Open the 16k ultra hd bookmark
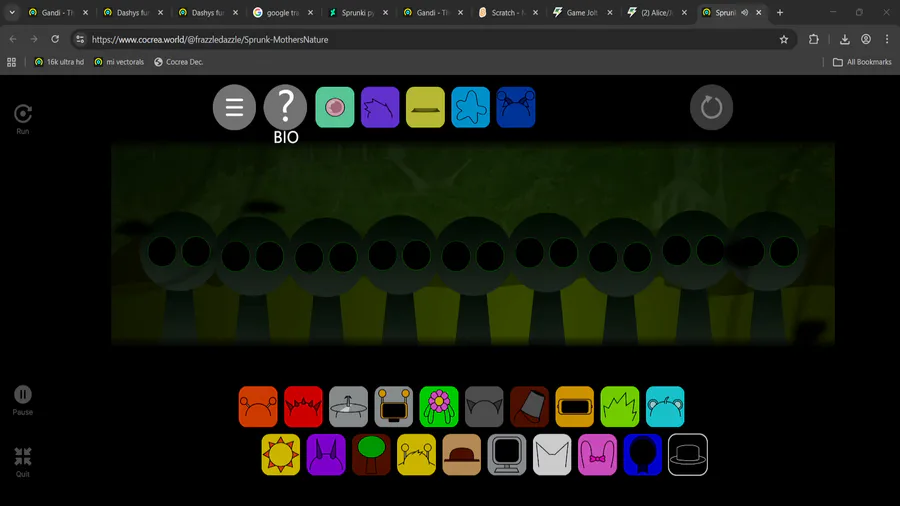900x506 pixels. pos(59,62)
